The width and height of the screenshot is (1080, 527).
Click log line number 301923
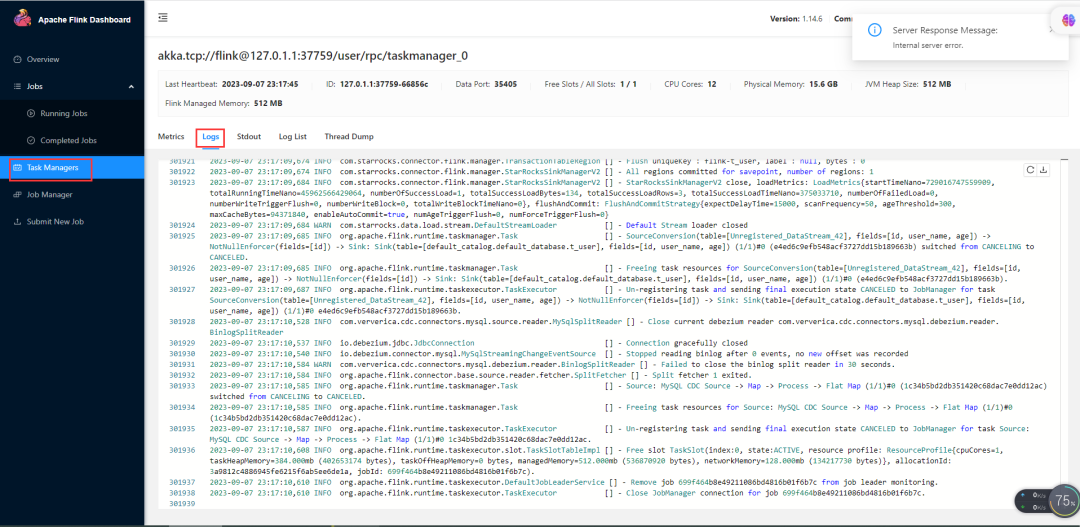[x=182, y=182]
